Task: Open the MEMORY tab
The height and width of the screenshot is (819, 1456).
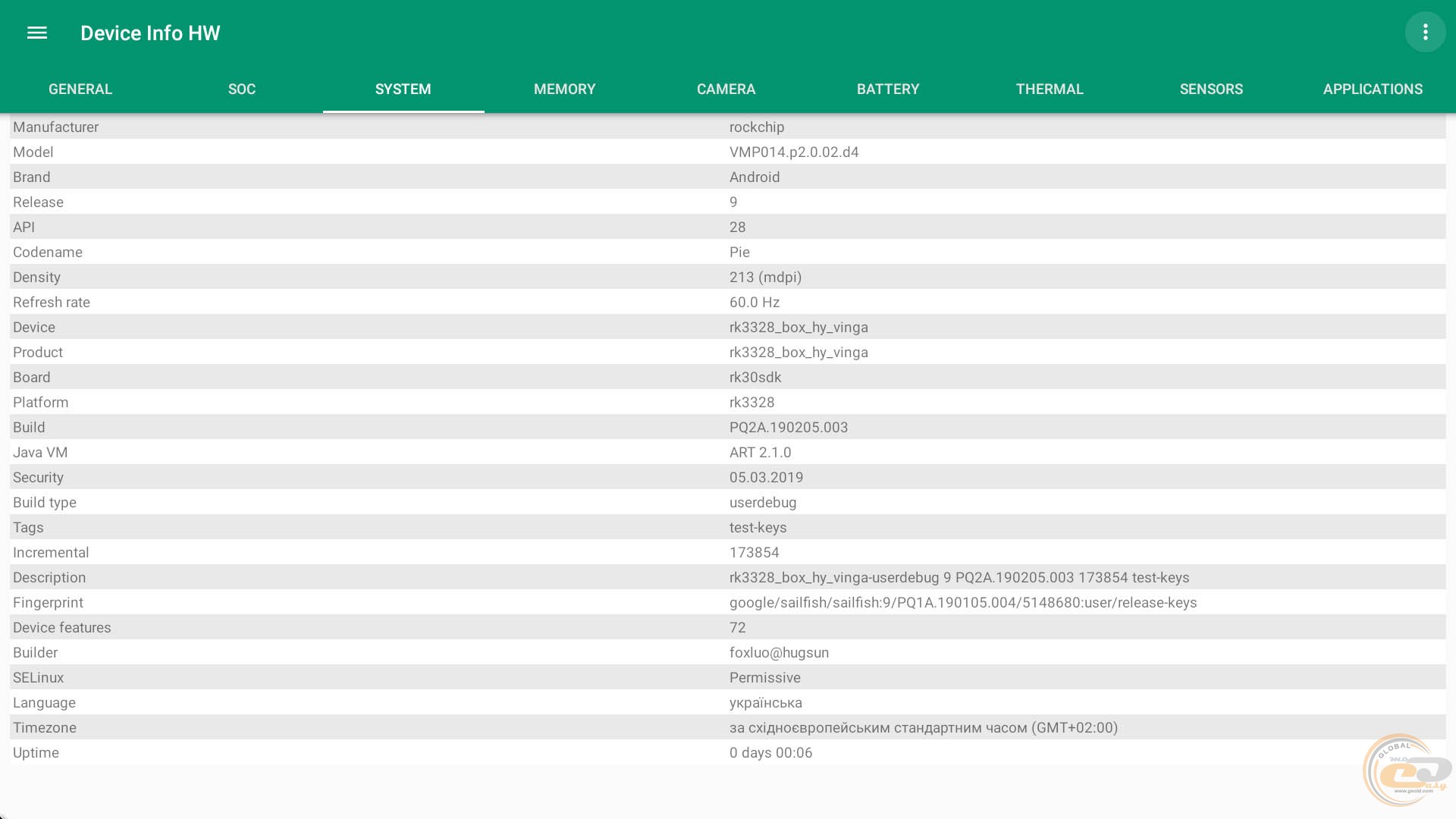Action: 564,89
